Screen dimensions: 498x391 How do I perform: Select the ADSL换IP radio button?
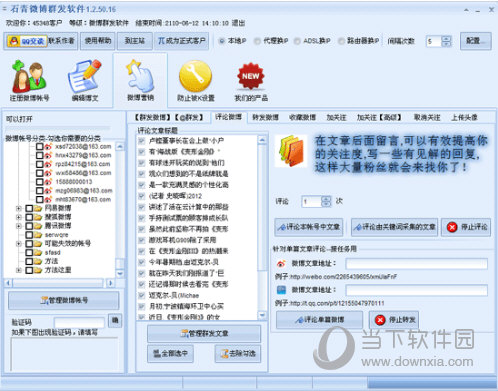coord(297,41)
